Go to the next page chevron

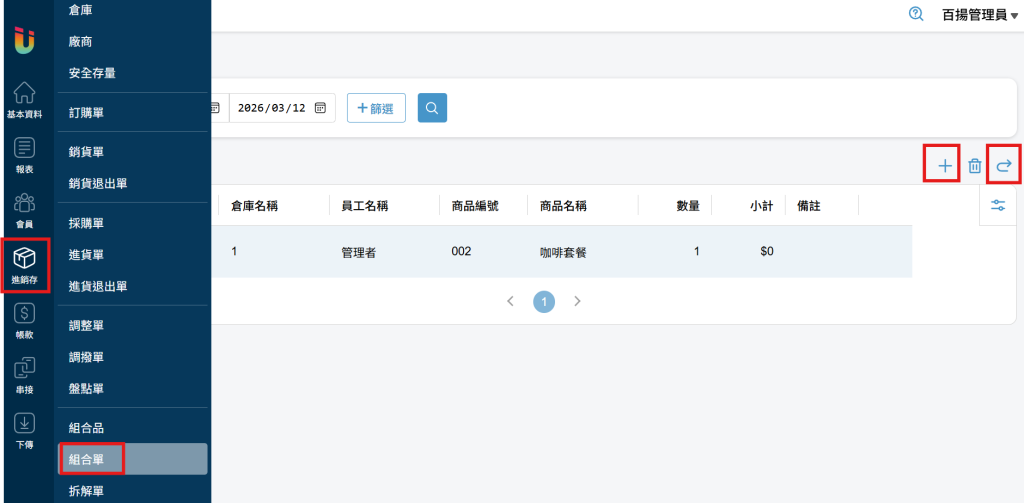pos(577,300)
